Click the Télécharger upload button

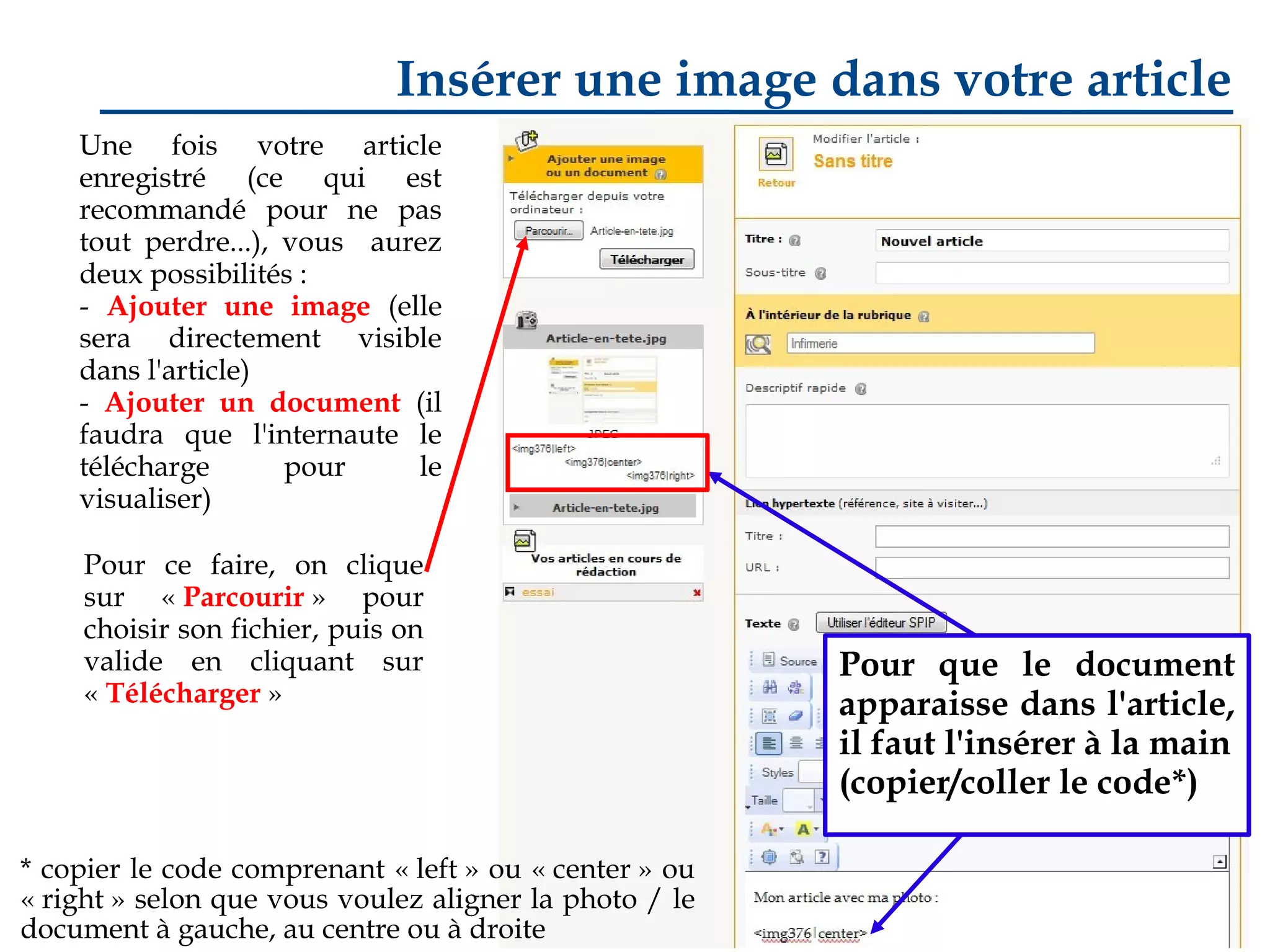tap(647, 259)
